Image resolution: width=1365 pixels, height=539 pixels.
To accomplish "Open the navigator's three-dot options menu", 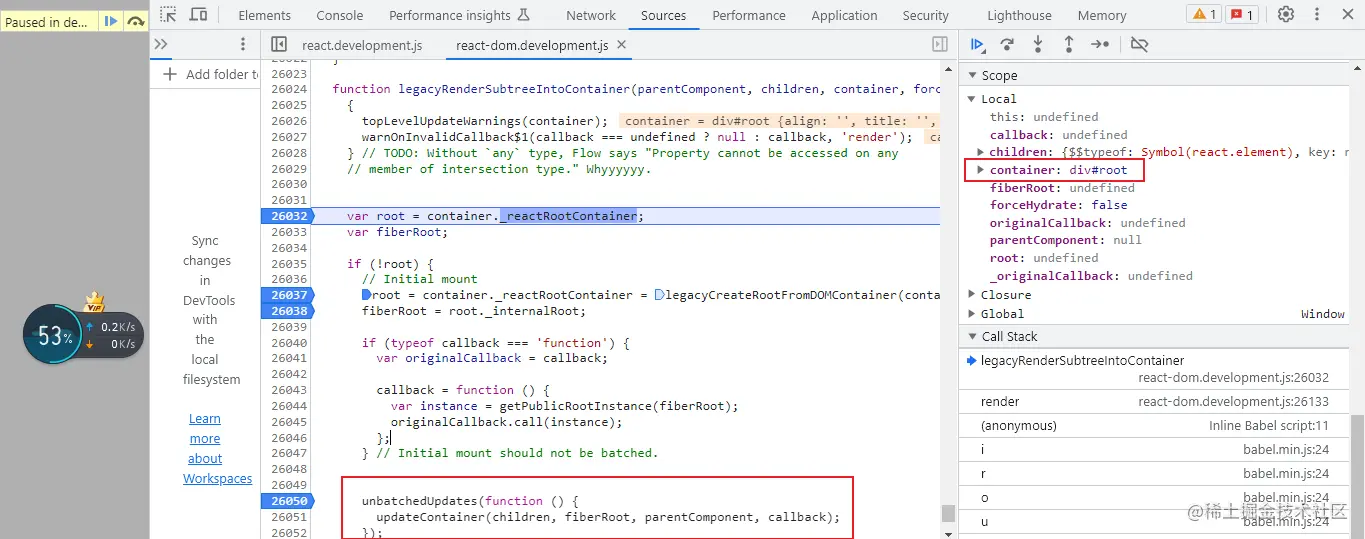I will click(242, 44).
